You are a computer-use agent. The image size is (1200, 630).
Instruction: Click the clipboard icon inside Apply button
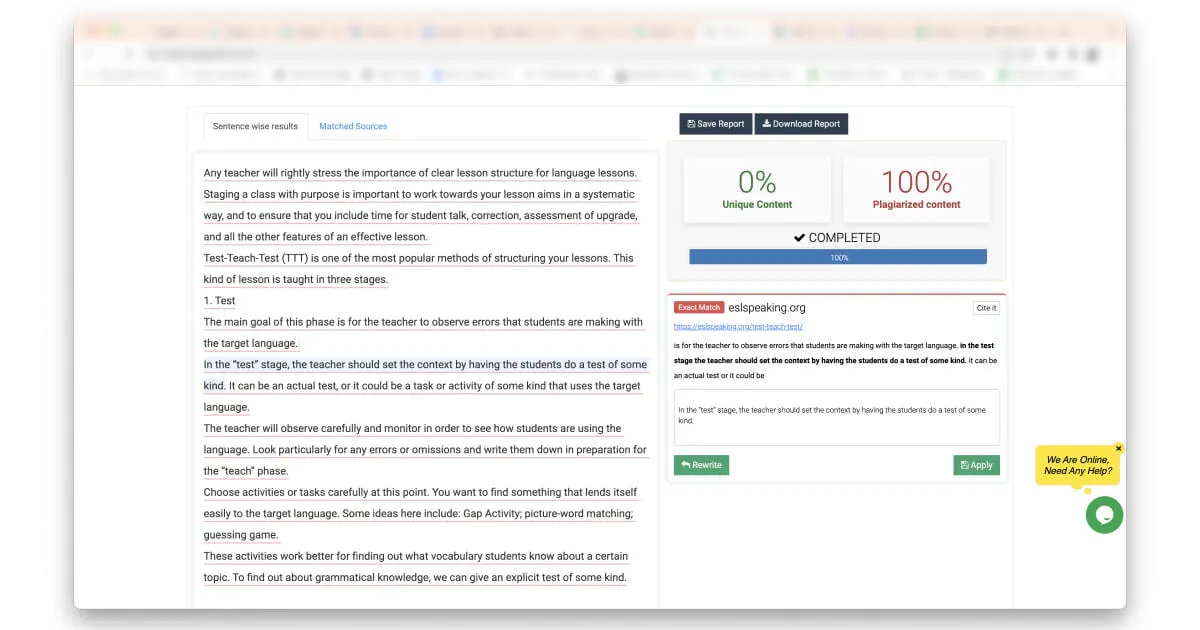(963, 465)
